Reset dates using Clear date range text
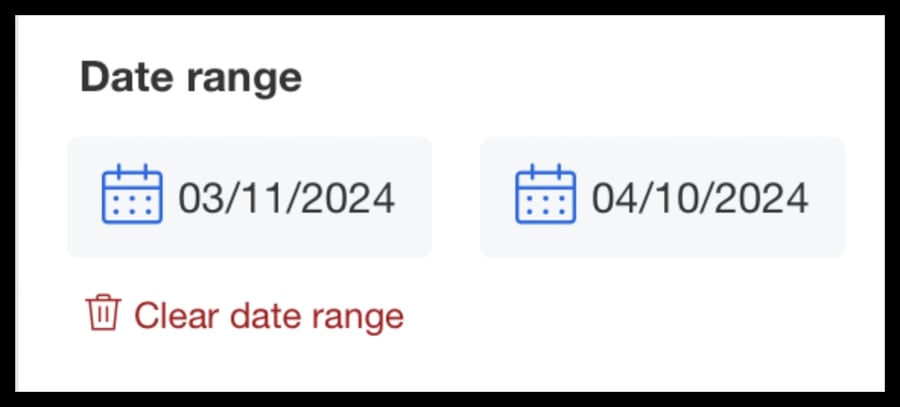The height and width of the screenshot is (407, 900). pyautogui.click(x=268, y=316)
